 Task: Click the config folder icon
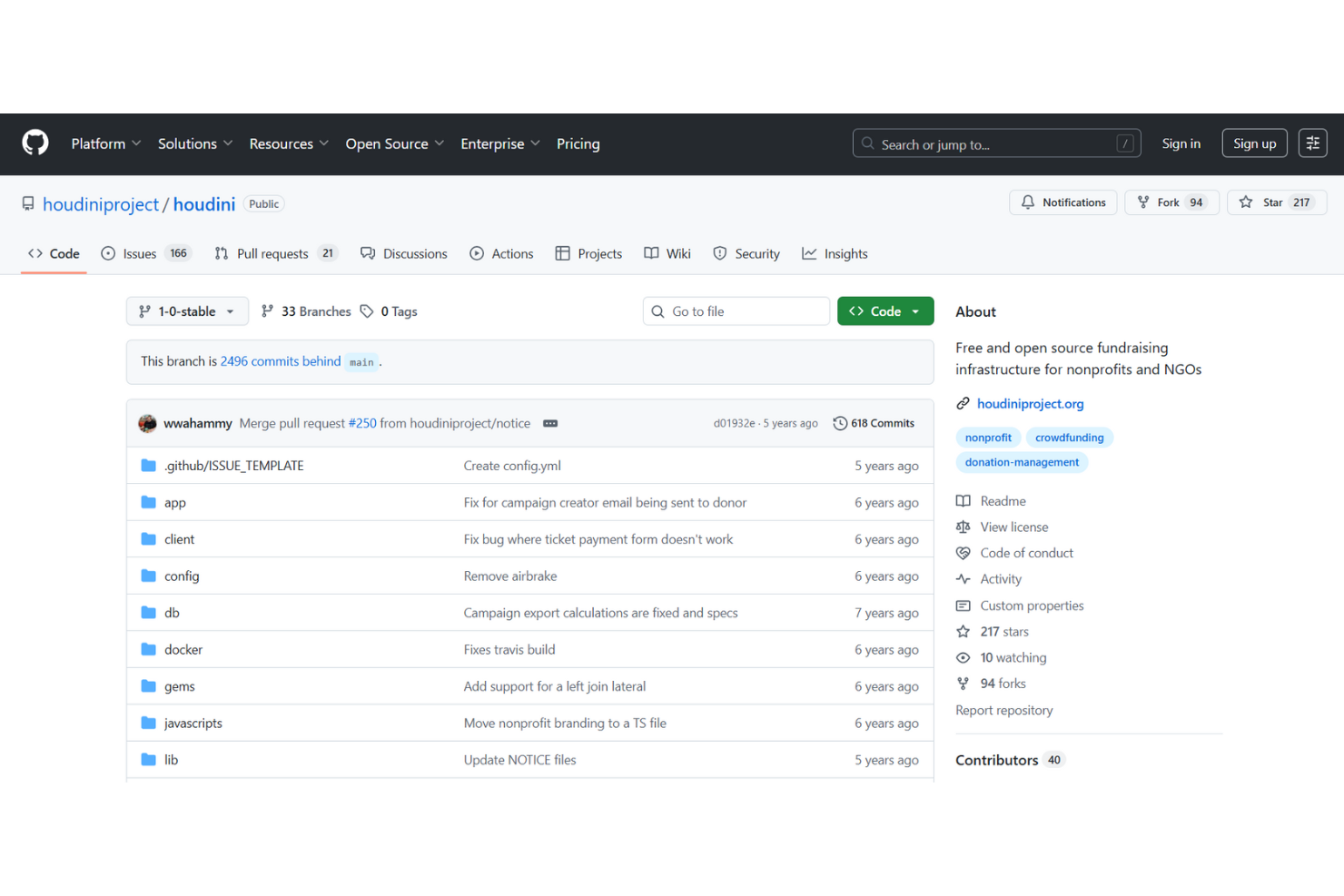pos(149,576)
